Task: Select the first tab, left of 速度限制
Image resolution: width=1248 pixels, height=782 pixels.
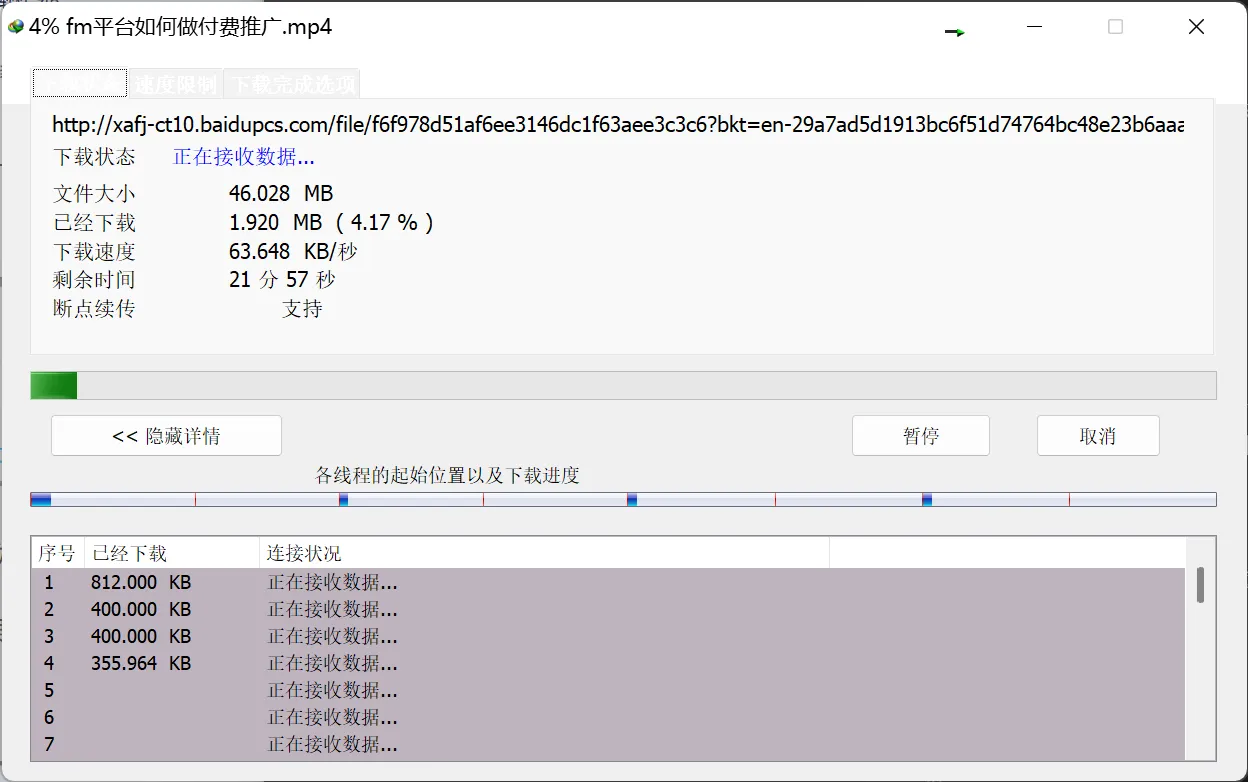Action: click(x=80, y=83)
